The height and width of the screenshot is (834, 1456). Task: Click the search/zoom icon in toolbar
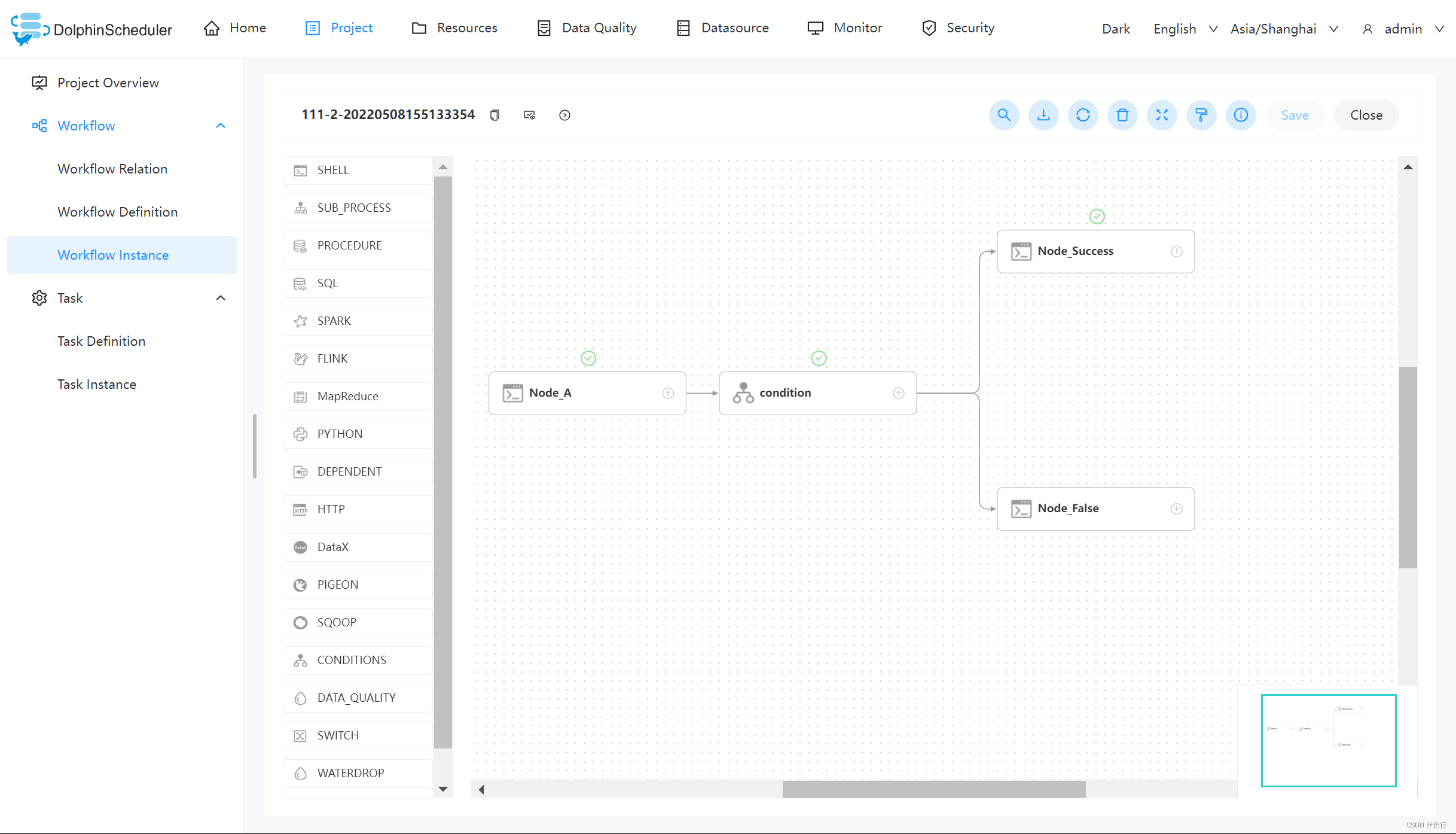(x=1003, y=115)
